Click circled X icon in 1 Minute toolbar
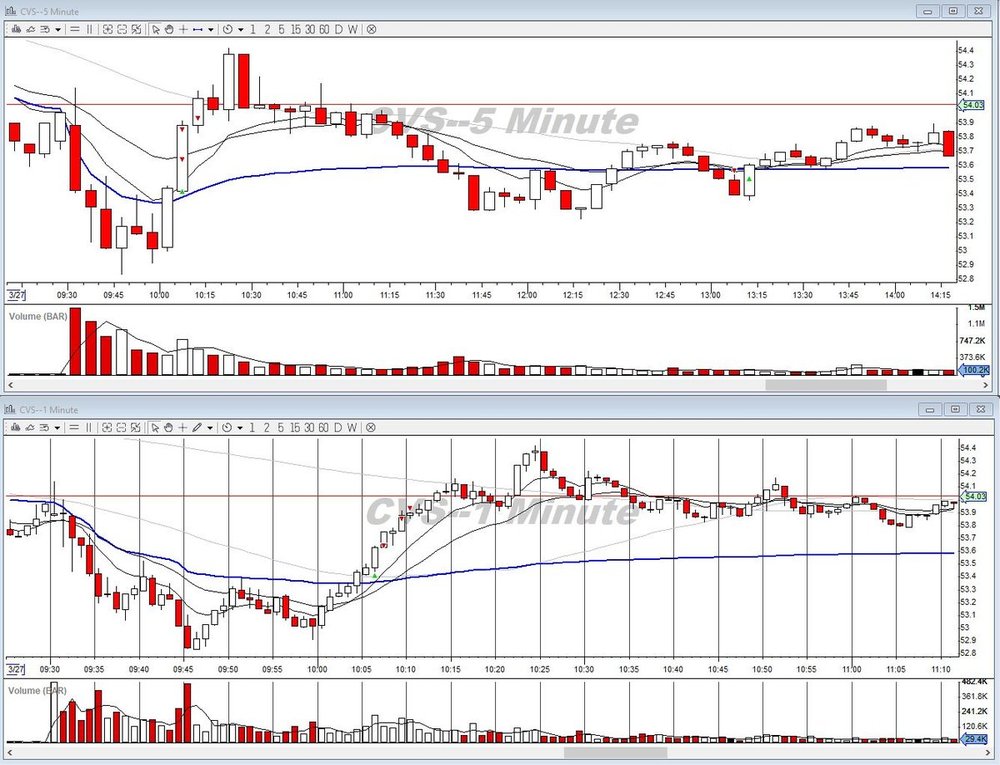This screenshot has height=765, width=1000. [371, 428]
